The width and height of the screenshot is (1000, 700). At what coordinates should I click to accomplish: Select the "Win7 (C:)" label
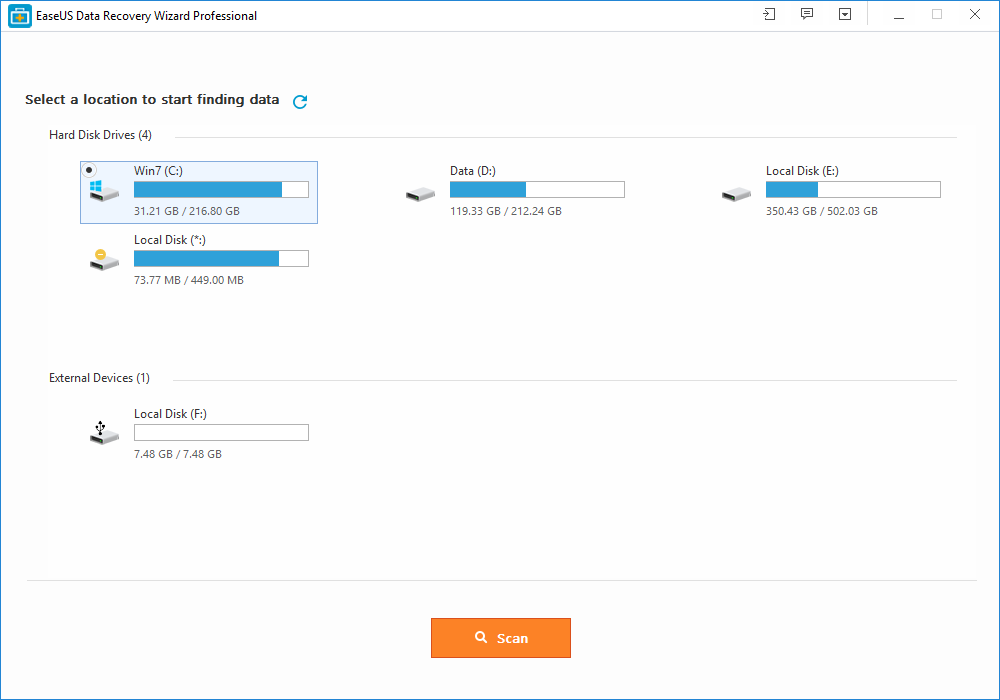[158, 171]
